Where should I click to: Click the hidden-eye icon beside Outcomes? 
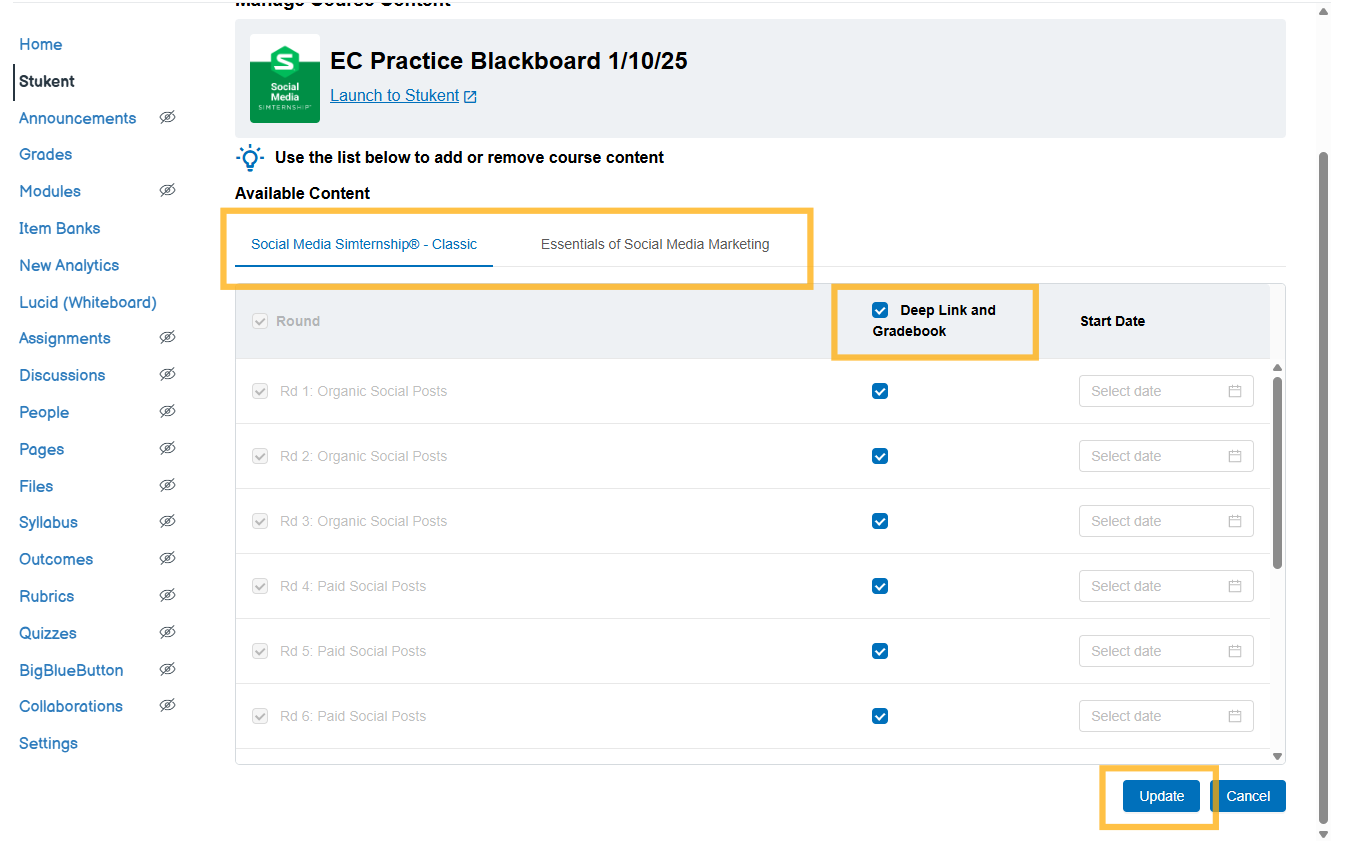point(168,558)
